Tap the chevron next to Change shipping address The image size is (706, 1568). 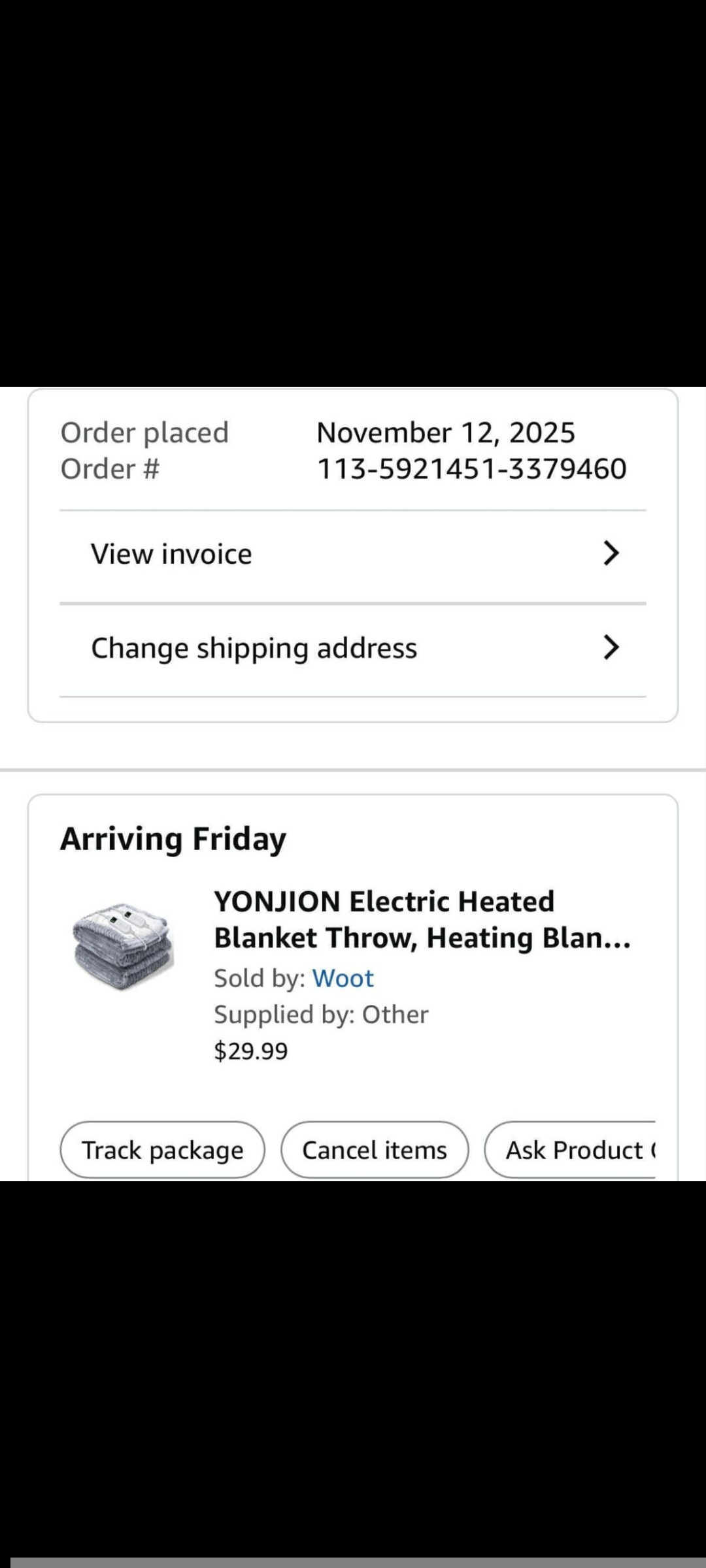[611, 647]
